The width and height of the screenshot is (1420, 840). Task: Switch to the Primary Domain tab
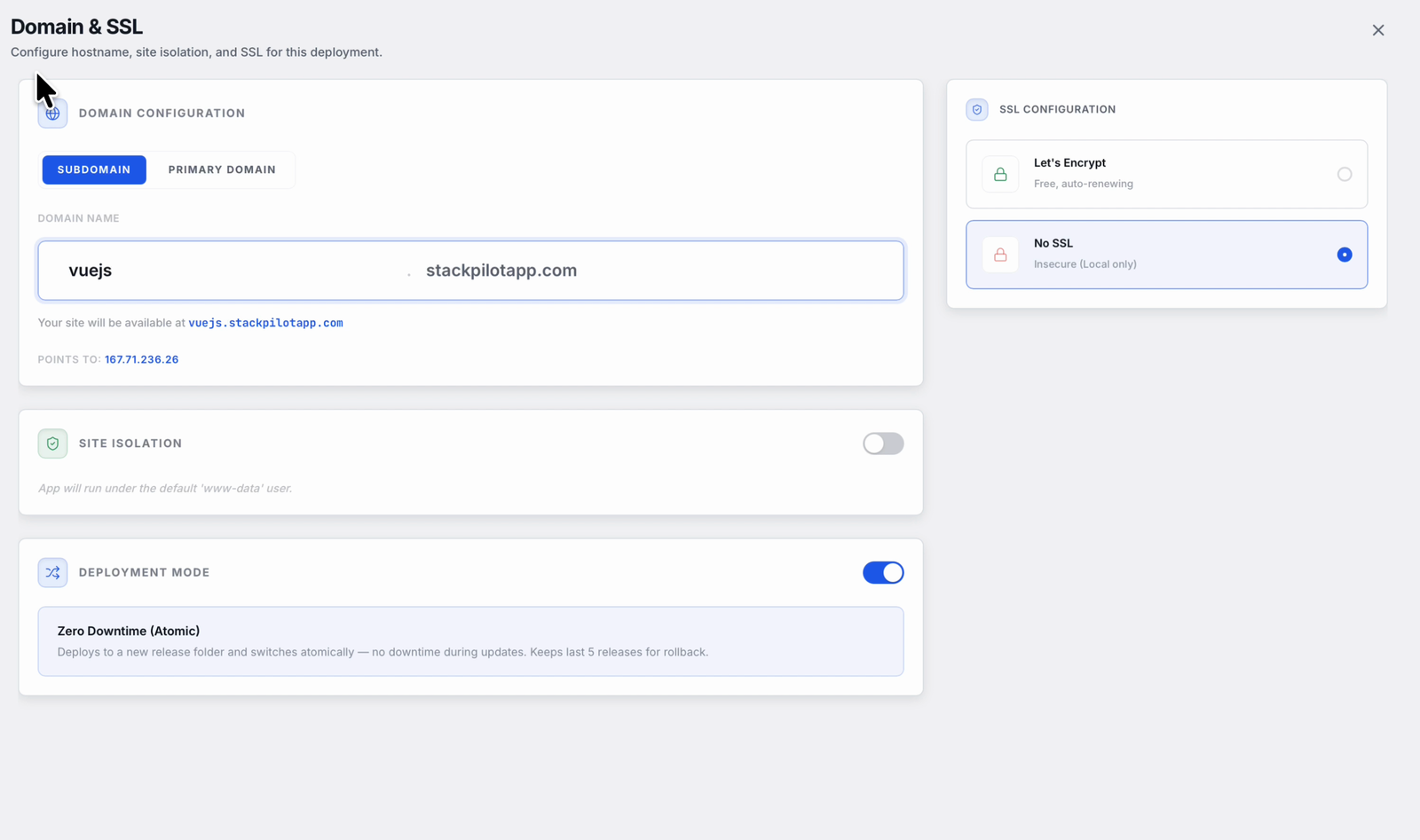click(222, 169)
